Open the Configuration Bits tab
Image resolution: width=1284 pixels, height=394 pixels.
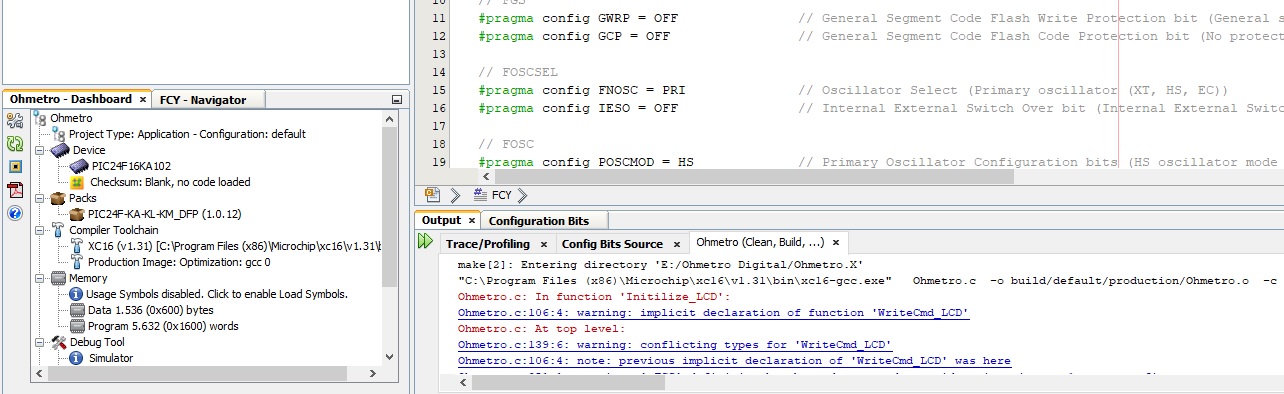[538, 221]
